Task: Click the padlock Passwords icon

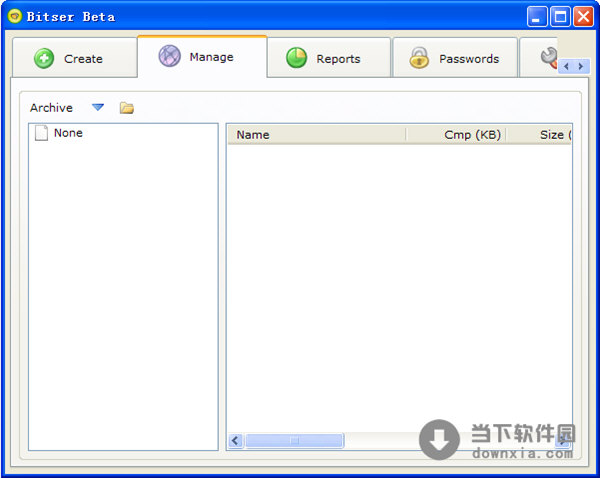Action: (419, 58)
